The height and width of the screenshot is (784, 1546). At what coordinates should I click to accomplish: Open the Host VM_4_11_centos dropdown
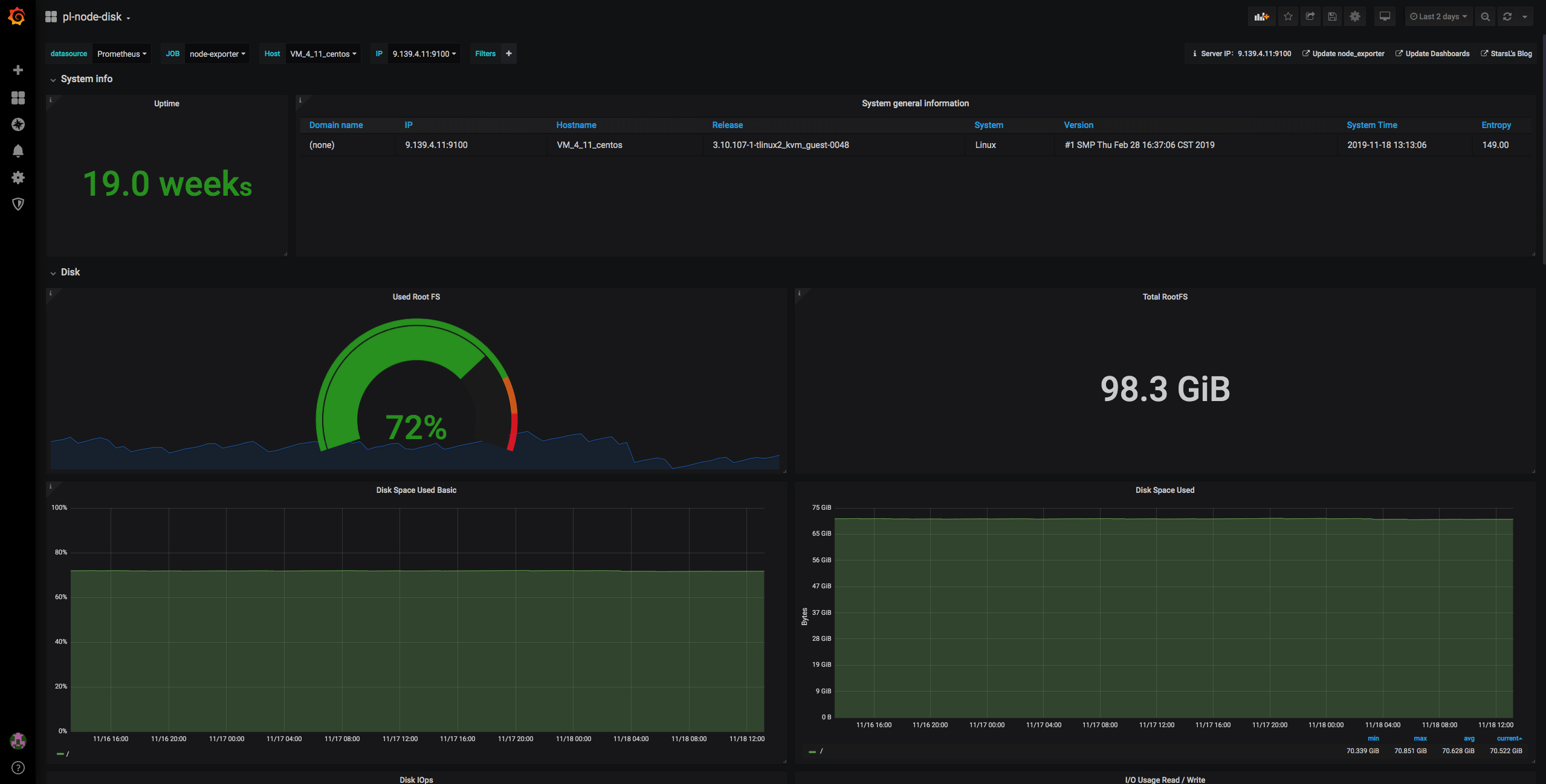323,54
